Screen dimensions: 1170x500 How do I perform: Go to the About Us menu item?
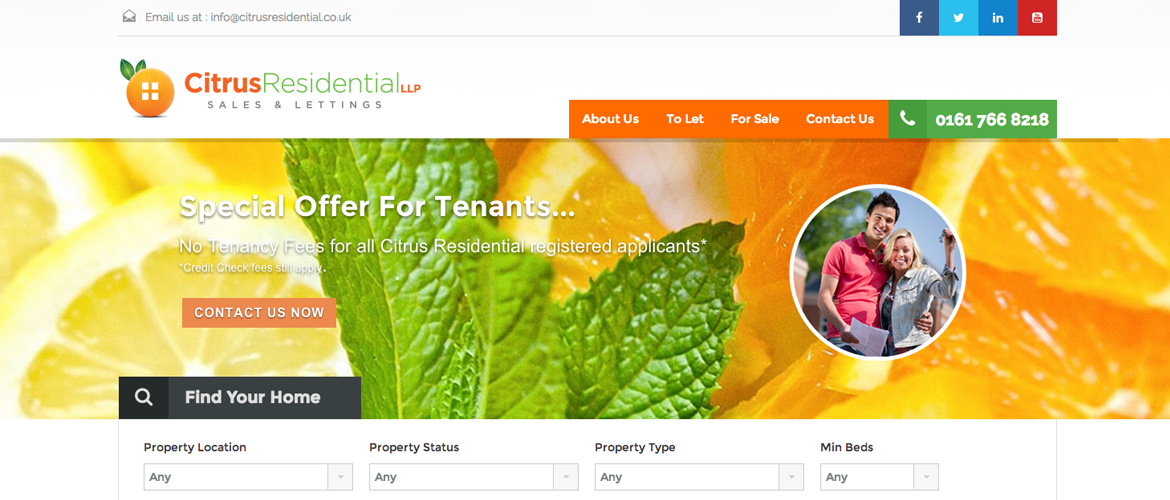610,119
